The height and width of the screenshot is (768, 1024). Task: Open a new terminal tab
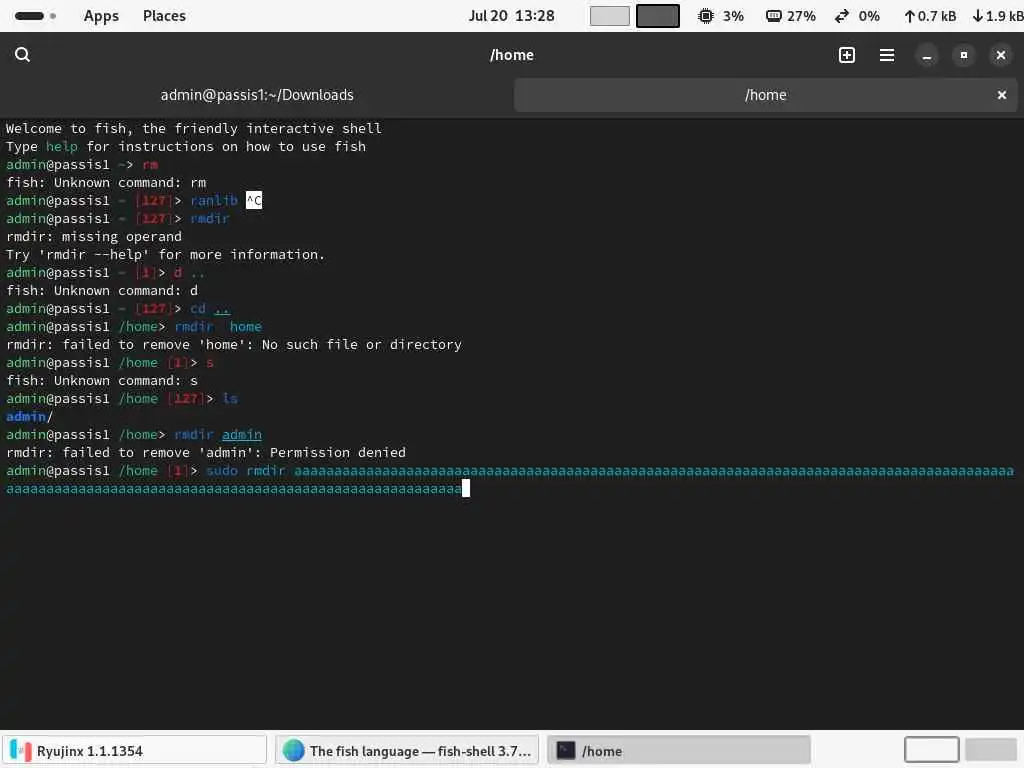coord(846,55)
